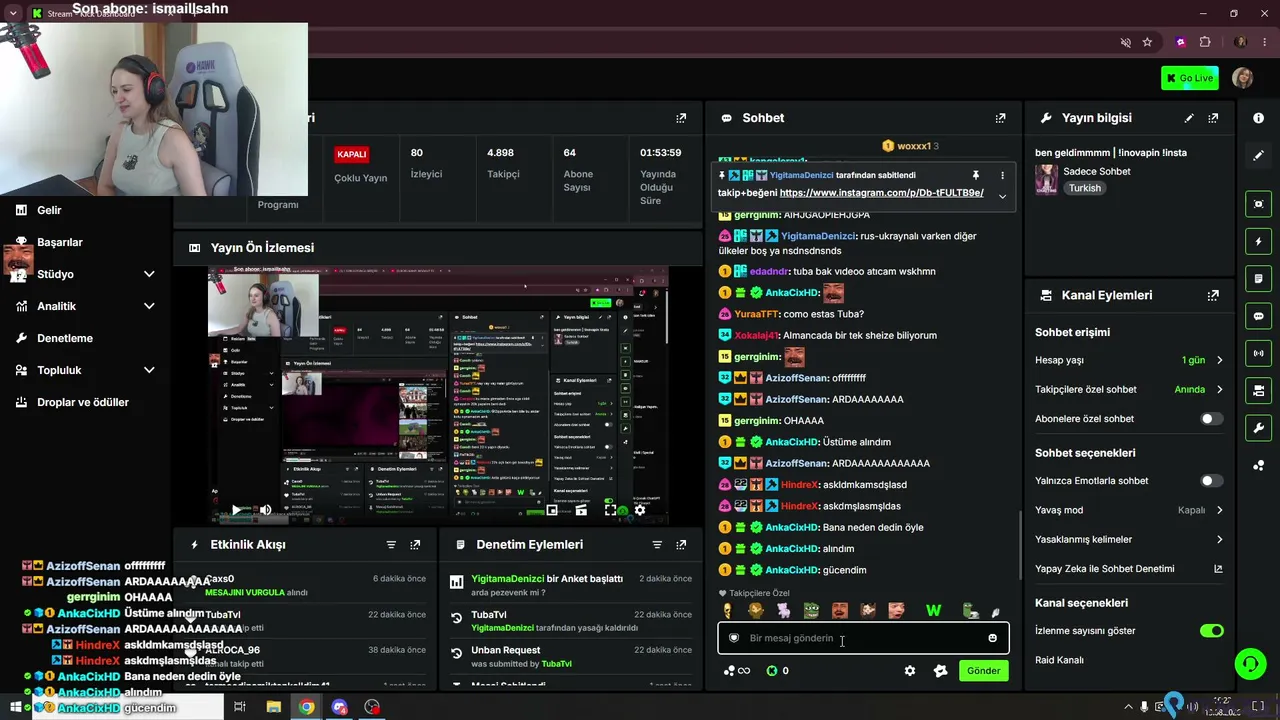This screenshot has width=1280, height=720.
Task: Click Raid Kanalı option
Action: click(1059, 660)
